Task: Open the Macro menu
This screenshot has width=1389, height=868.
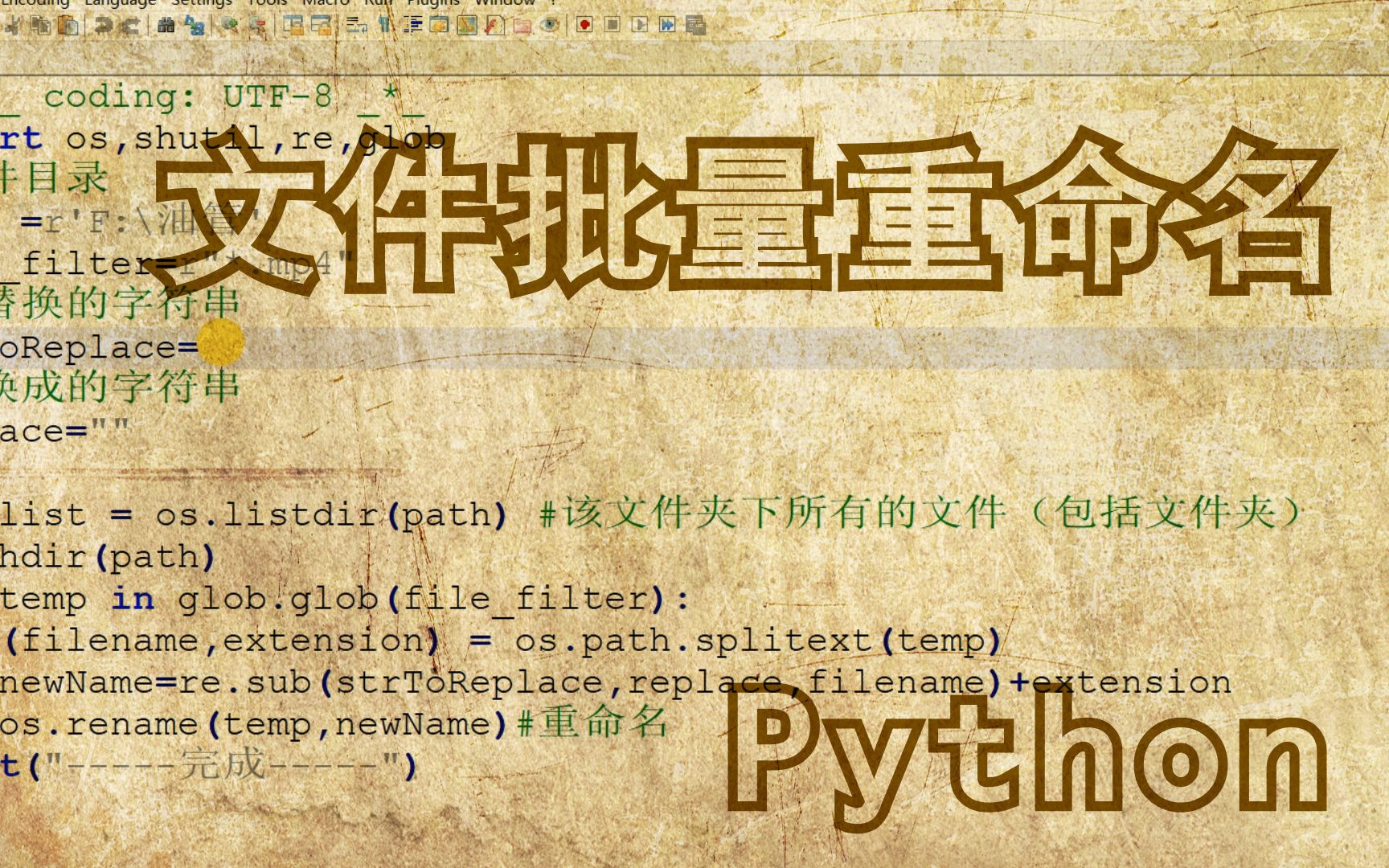Action: [x=326, y=3]
